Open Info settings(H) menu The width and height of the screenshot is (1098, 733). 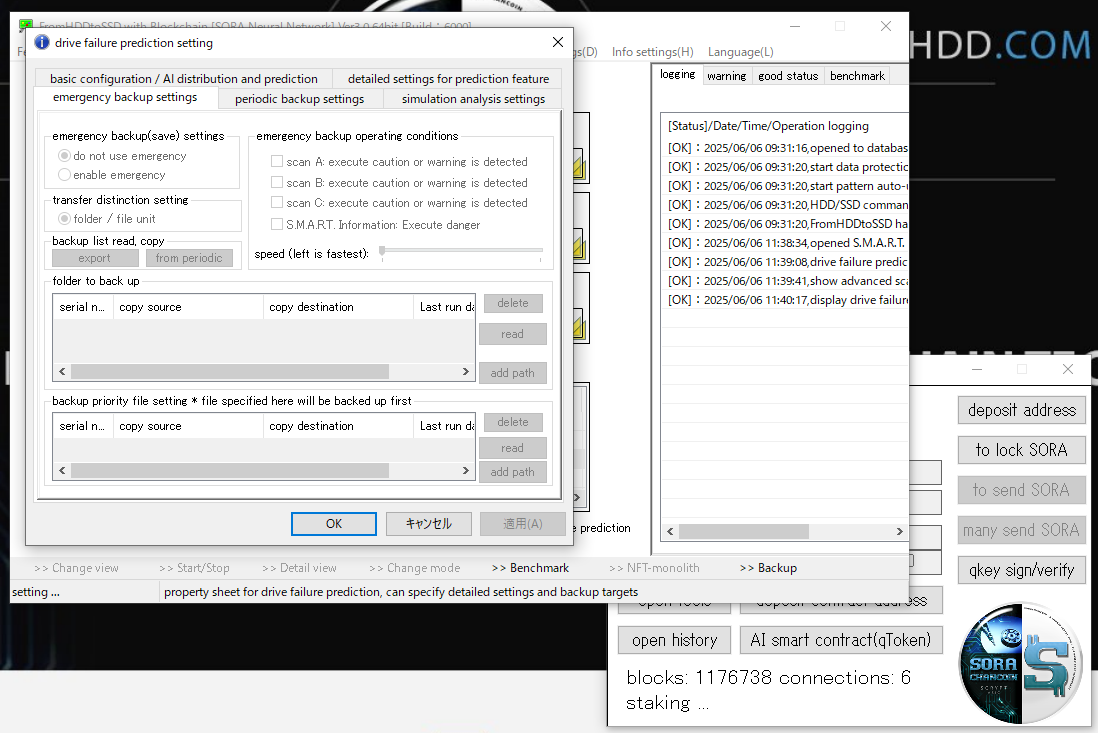coord(653,52)
